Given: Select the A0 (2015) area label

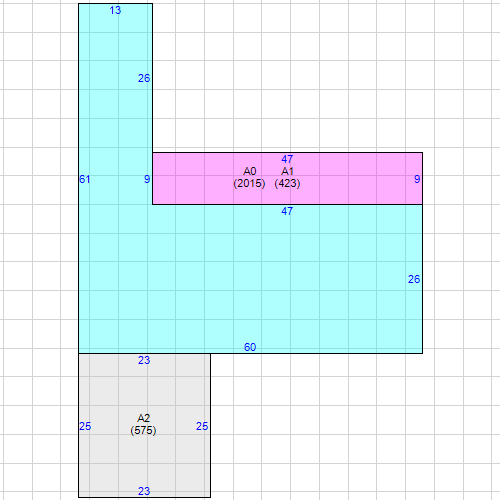Looking at the screenshot, I should [249, 177].
